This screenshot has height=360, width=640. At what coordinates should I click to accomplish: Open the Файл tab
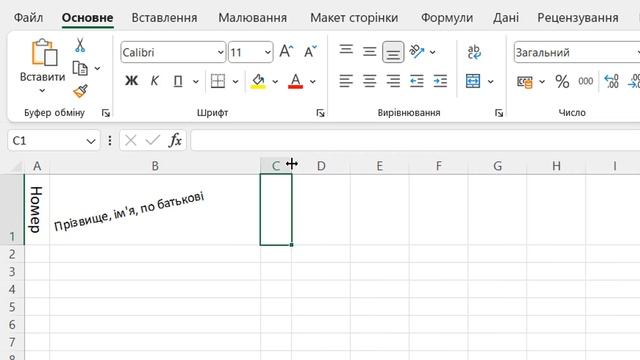(x=28, y=18)
